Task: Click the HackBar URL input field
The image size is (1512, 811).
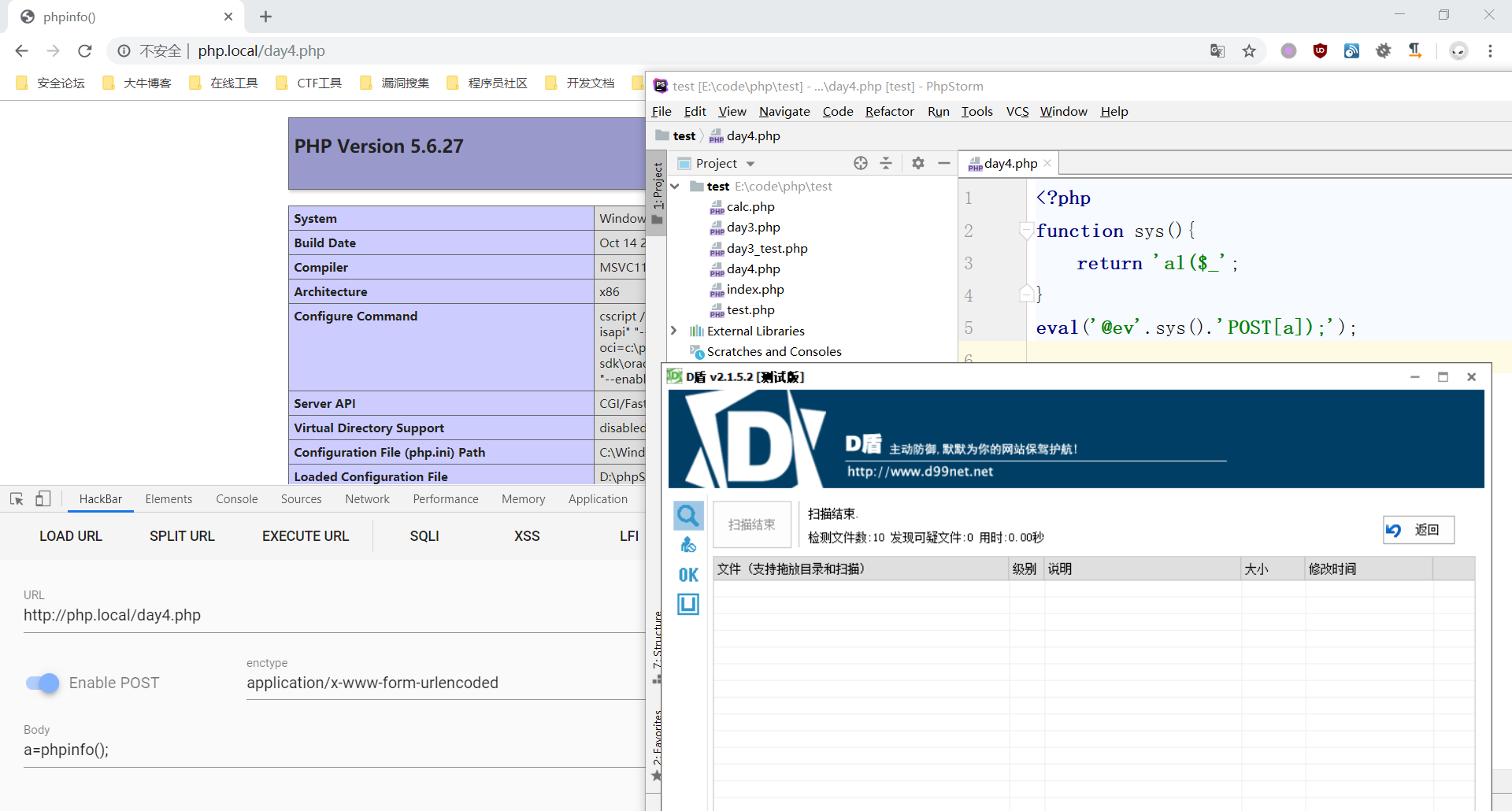Action: tap(334, 616)
